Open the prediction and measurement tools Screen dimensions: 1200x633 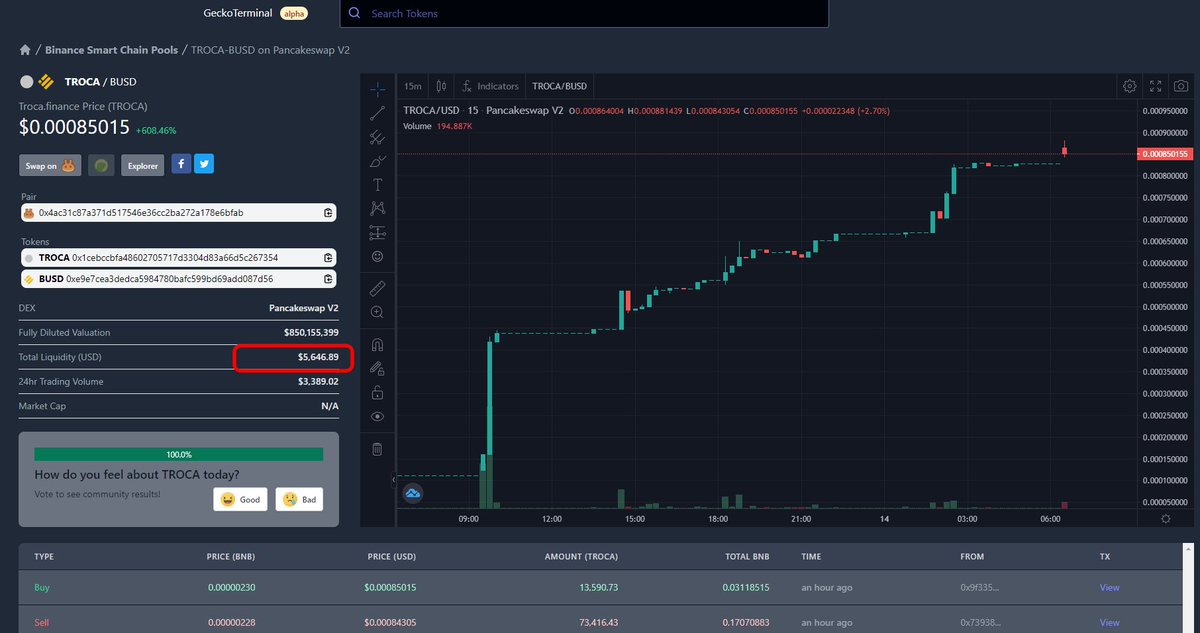pos(377,232)
